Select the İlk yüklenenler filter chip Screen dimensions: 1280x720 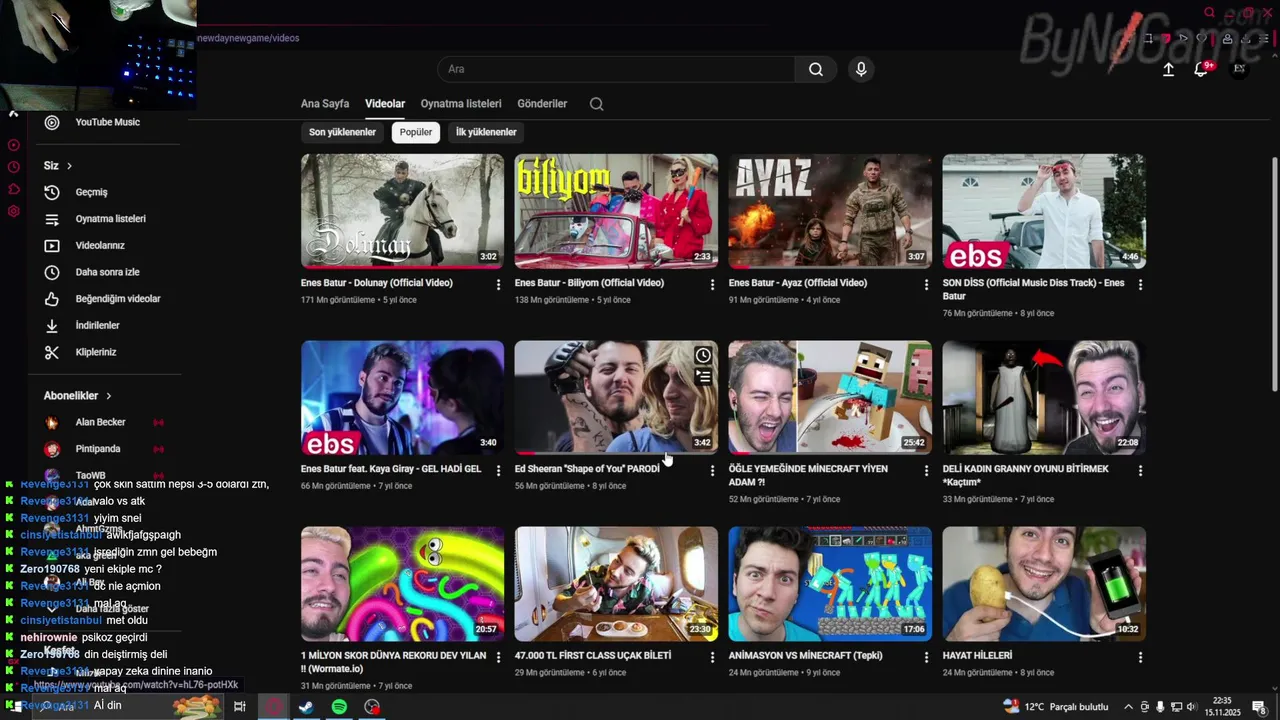click(486, 132)
